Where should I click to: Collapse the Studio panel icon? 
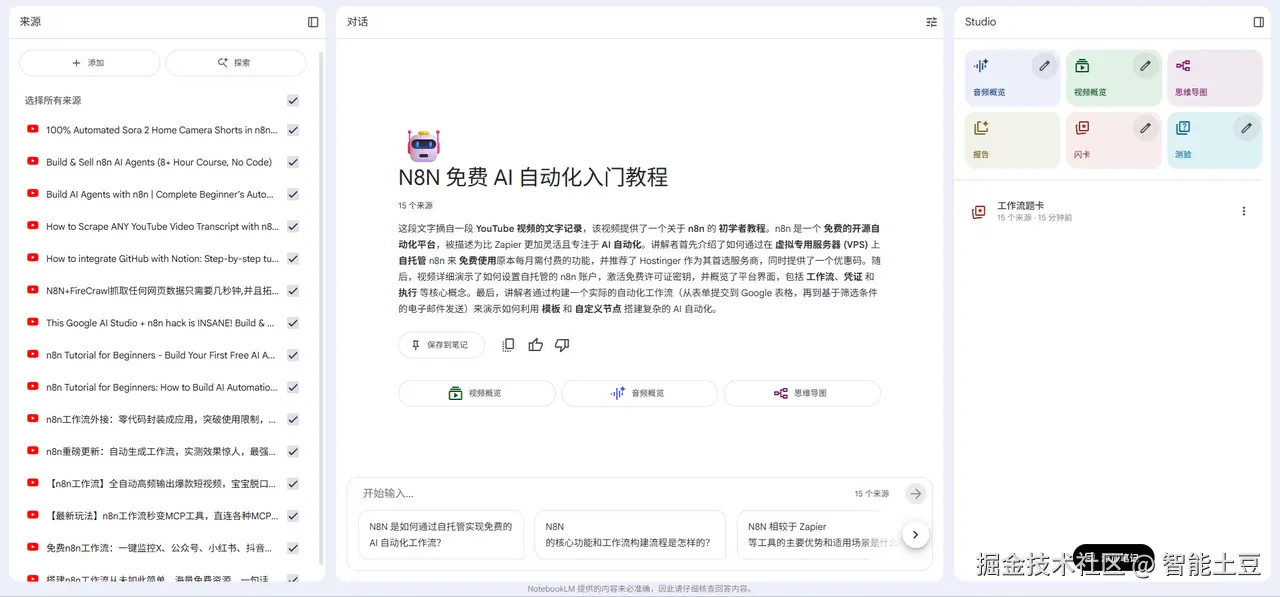point(1258,22)
